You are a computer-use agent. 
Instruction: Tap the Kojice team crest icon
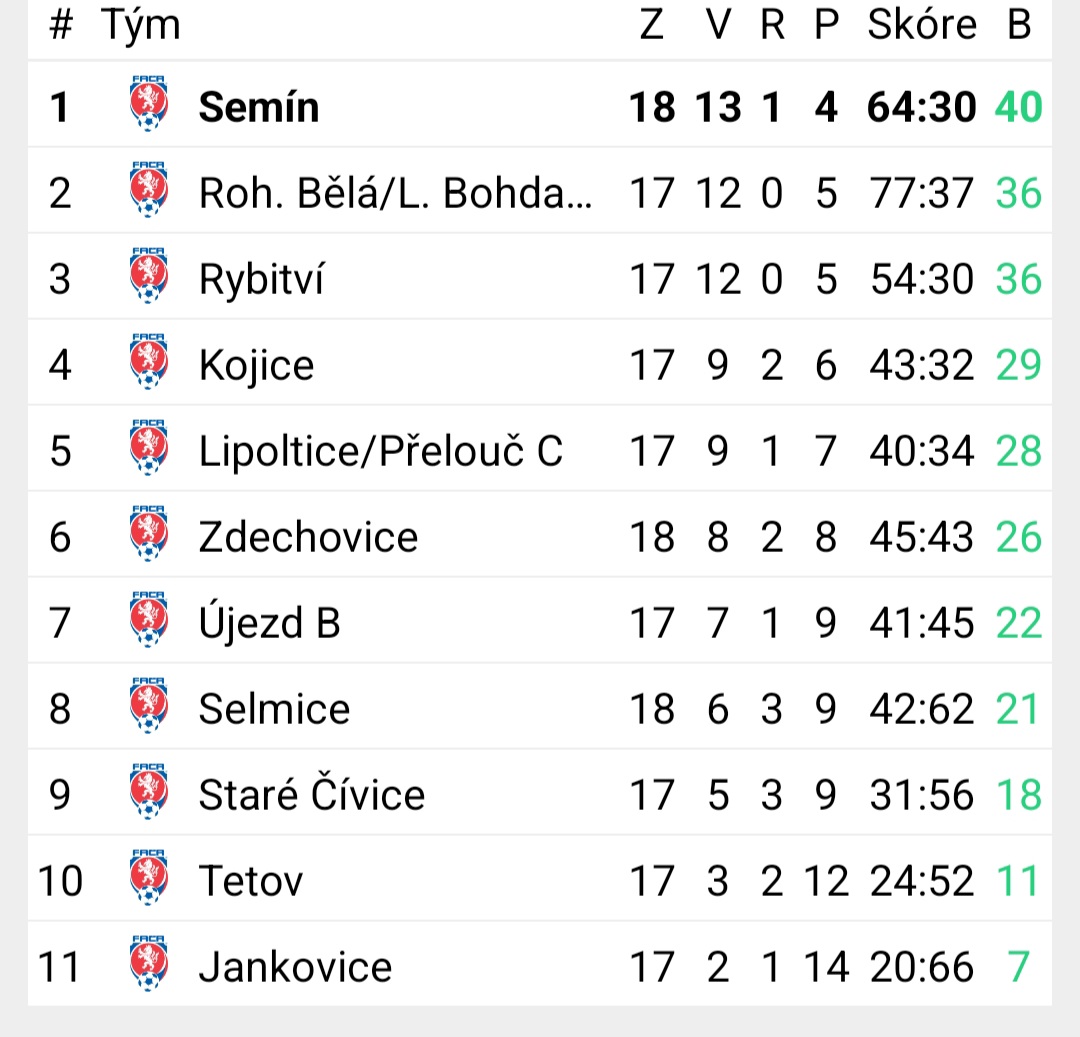pyautogui.click(x=148, y=362)
